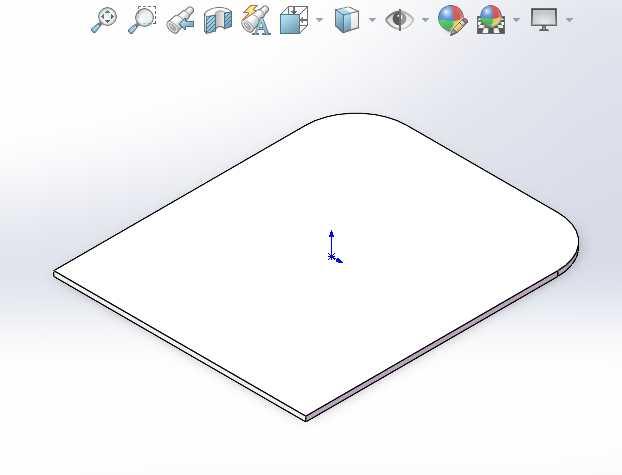This screenshot has height=475, width=622.
Task: Open the Display Style dropdown arrow
Action: point(372,19)
